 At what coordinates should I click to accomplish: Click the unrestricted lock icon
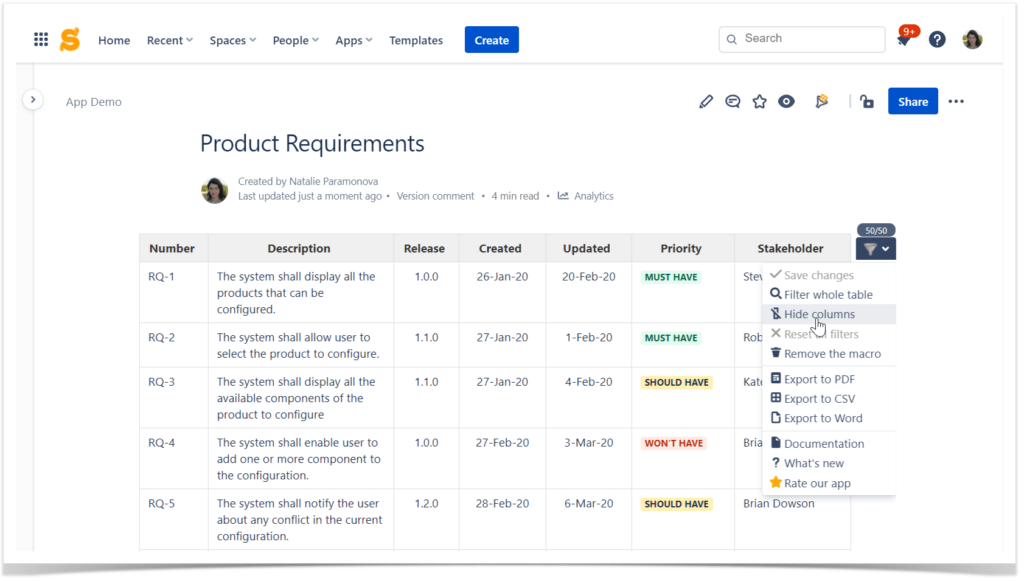tap(866, 101)
